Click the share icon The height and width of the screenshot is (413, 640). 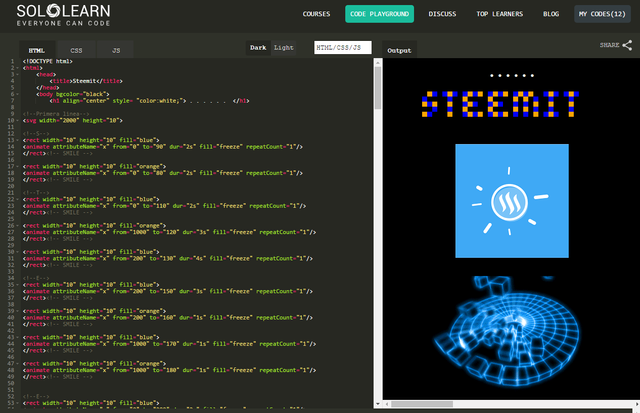(x=627, y=45)
